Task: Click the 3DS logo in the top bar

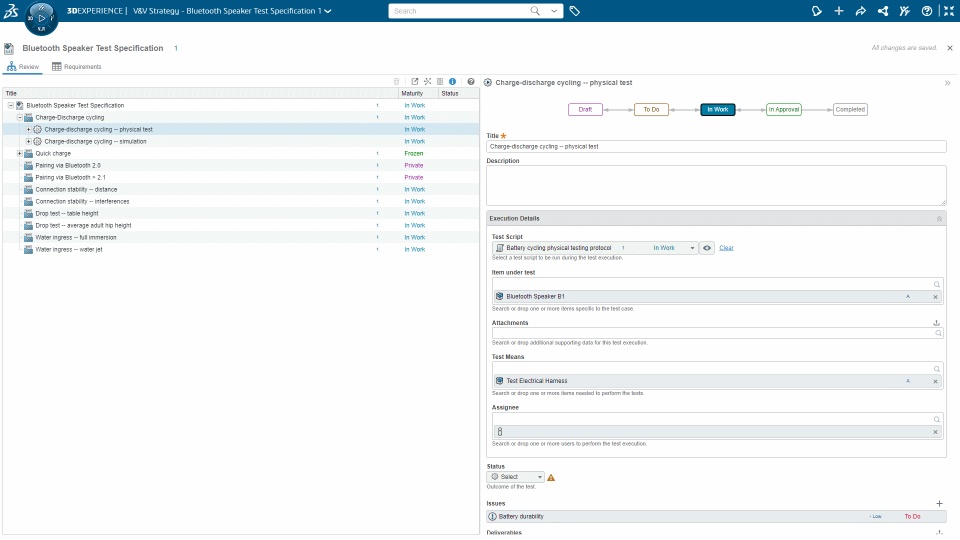Action: [11, 10]
